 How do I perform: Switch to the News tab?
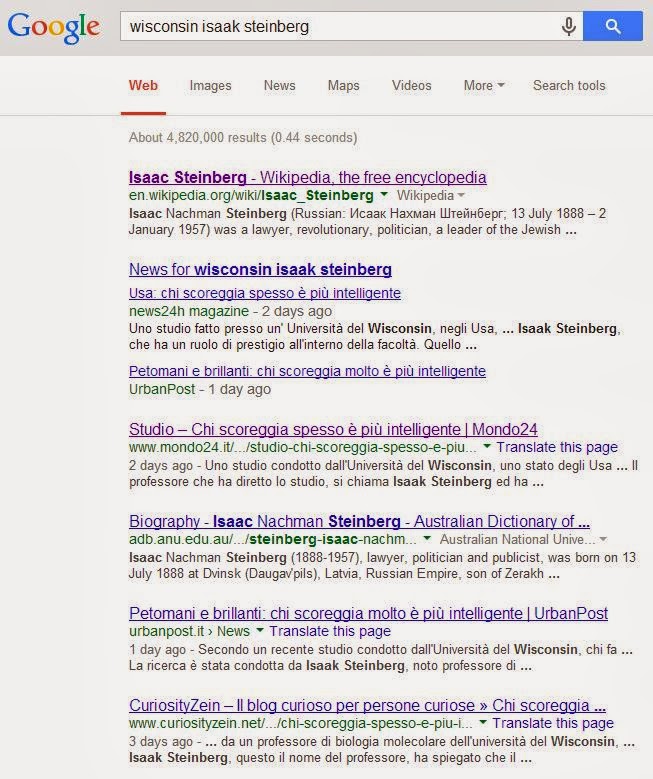pyautogui.click(x=279, y=85)
